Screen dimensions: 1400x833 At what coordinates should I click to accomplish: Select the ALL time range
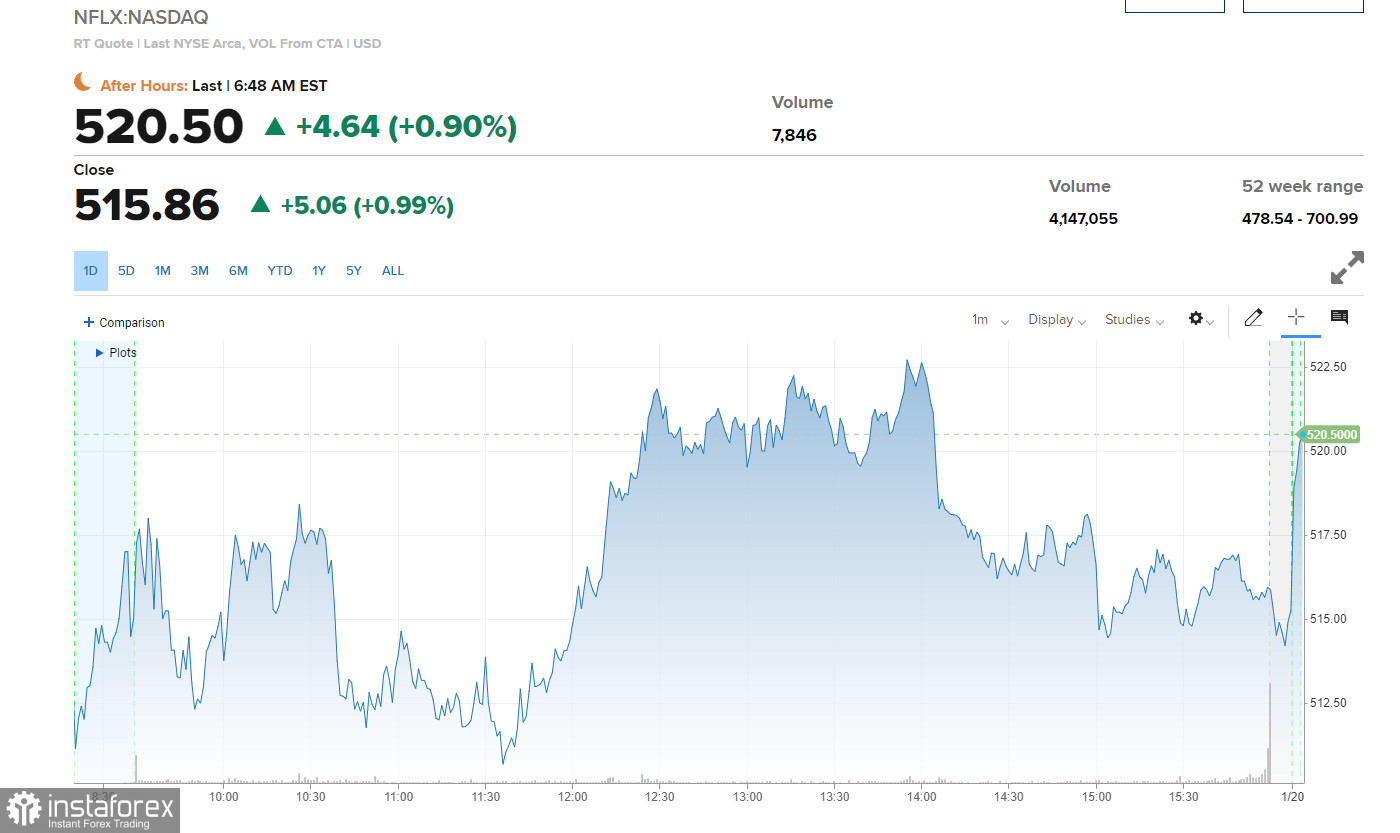pos(393,271)
